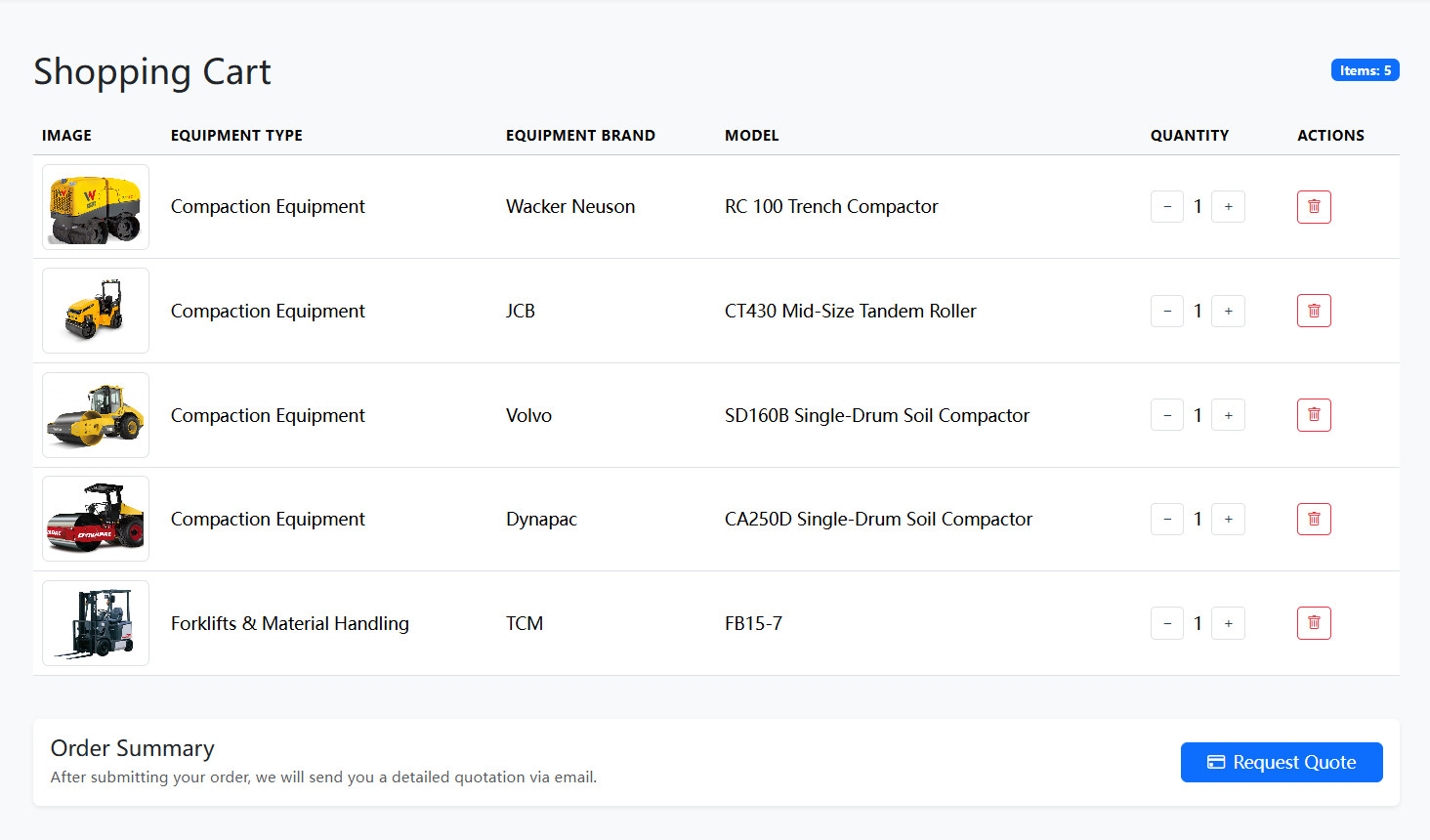The width and height of the screenshot is (1430, 840).
Task: Select SD160B Single-Drum Soil Compactor text
Action: point(877,415)
